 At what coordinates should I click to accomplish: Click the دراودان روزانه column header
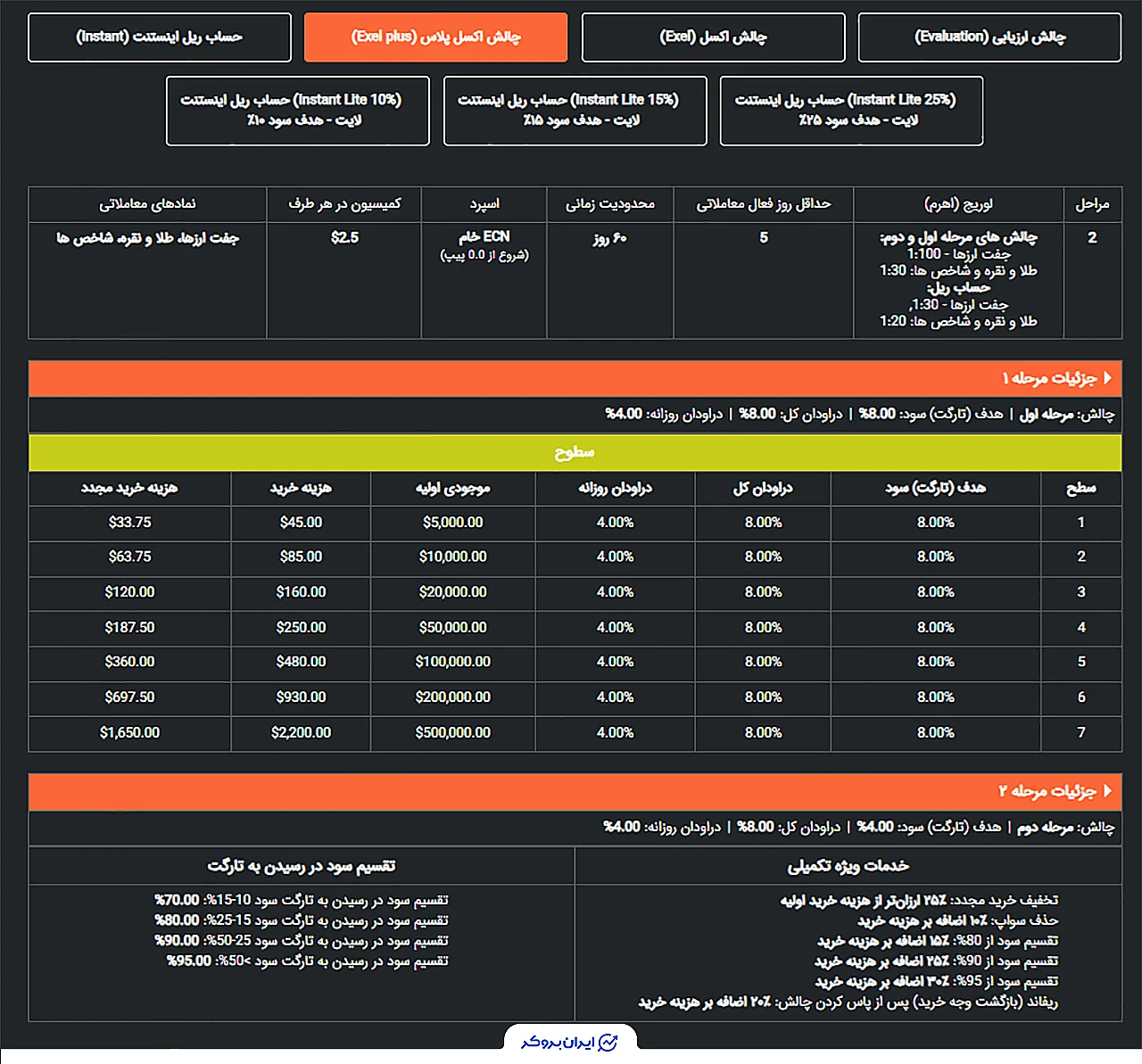[x=615, y=488]
